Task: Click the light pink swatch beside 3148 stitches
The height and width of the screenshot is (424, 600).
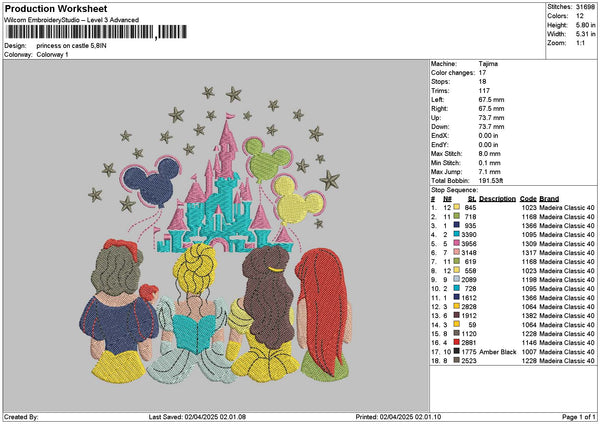Action: click(457, 252)
